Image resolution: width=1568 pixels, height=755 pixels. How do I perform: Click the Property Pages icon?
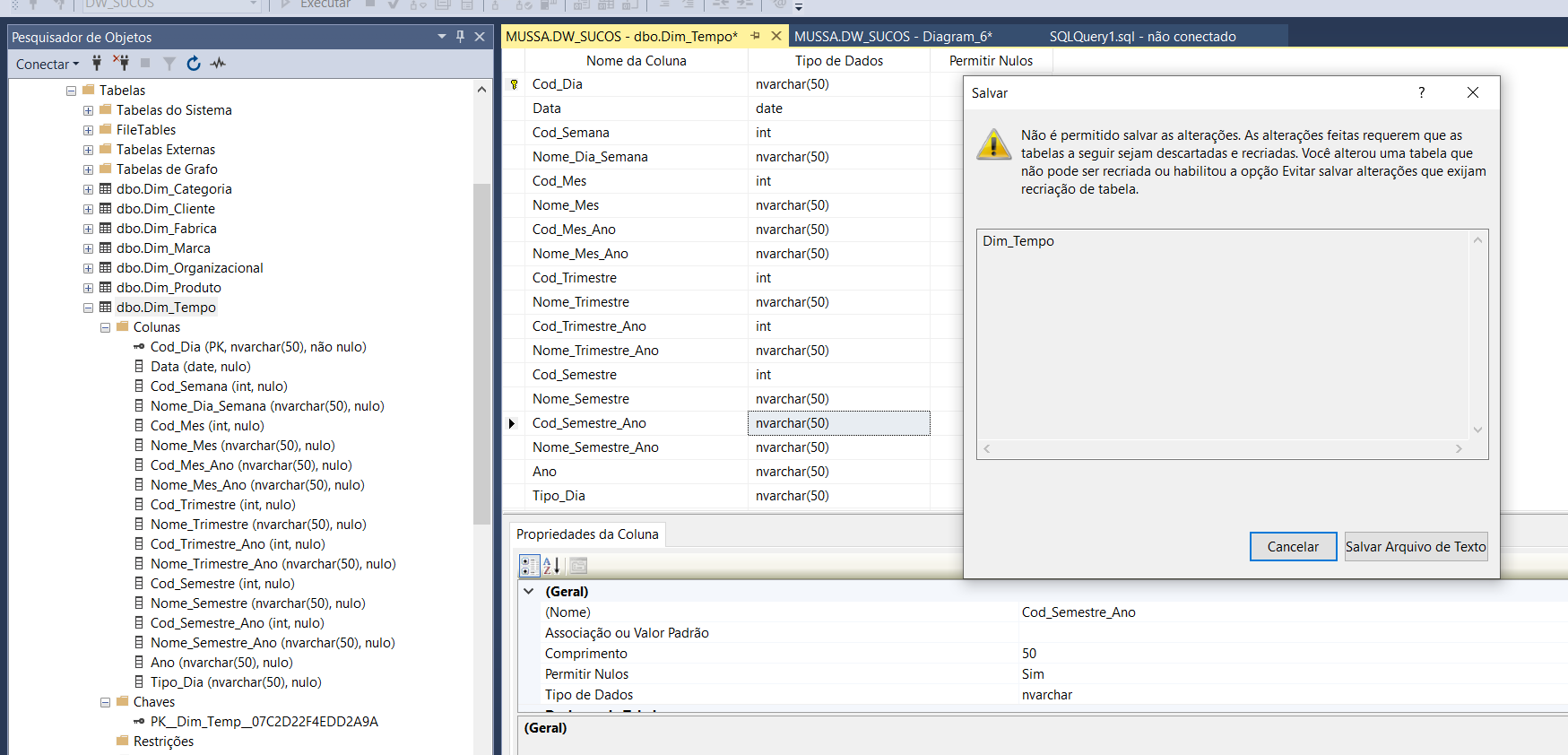coord(578,565)
